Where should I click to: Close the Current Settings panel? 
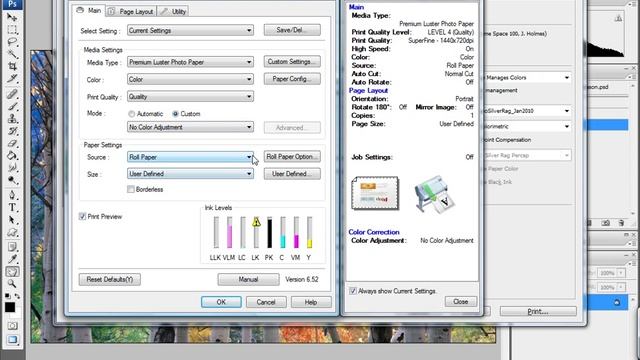[460, 302]
